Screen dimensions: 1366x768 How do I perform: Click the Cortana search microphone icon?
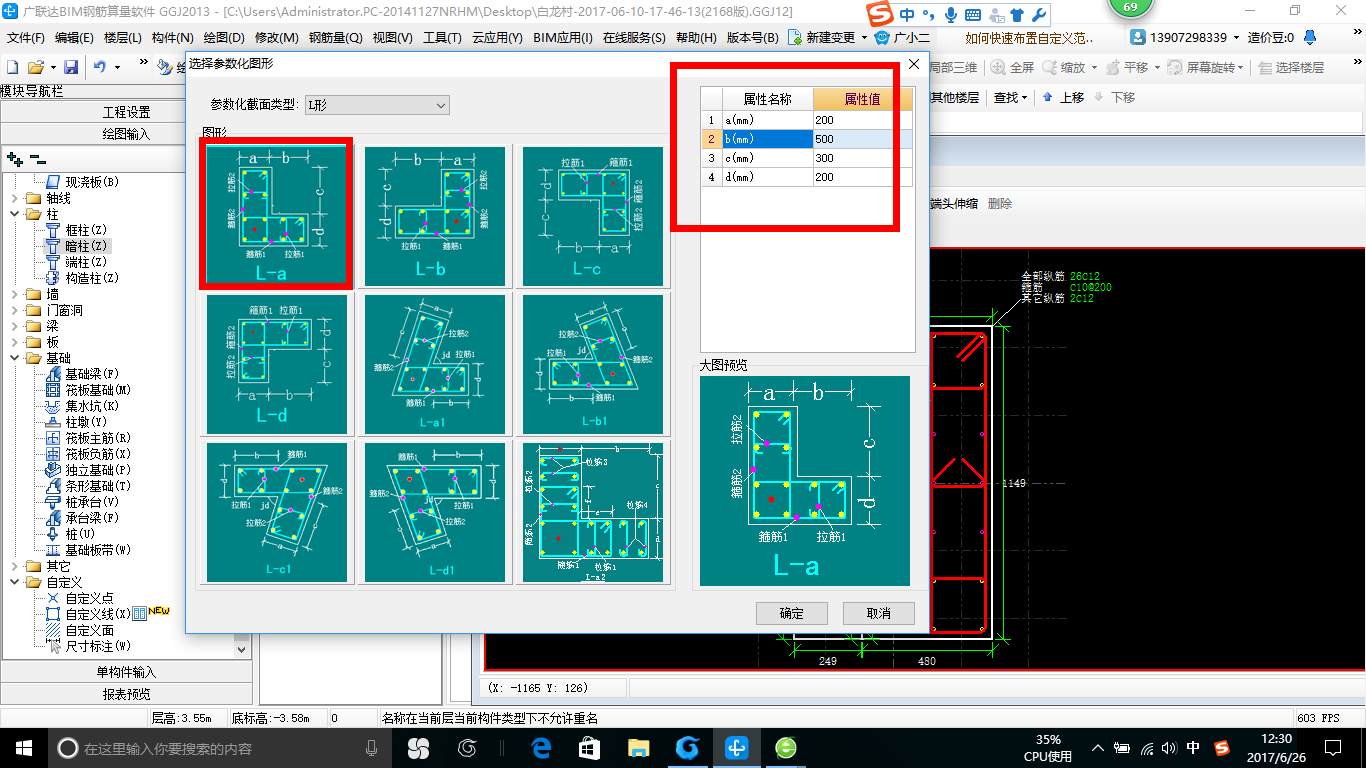pos(372,748)
